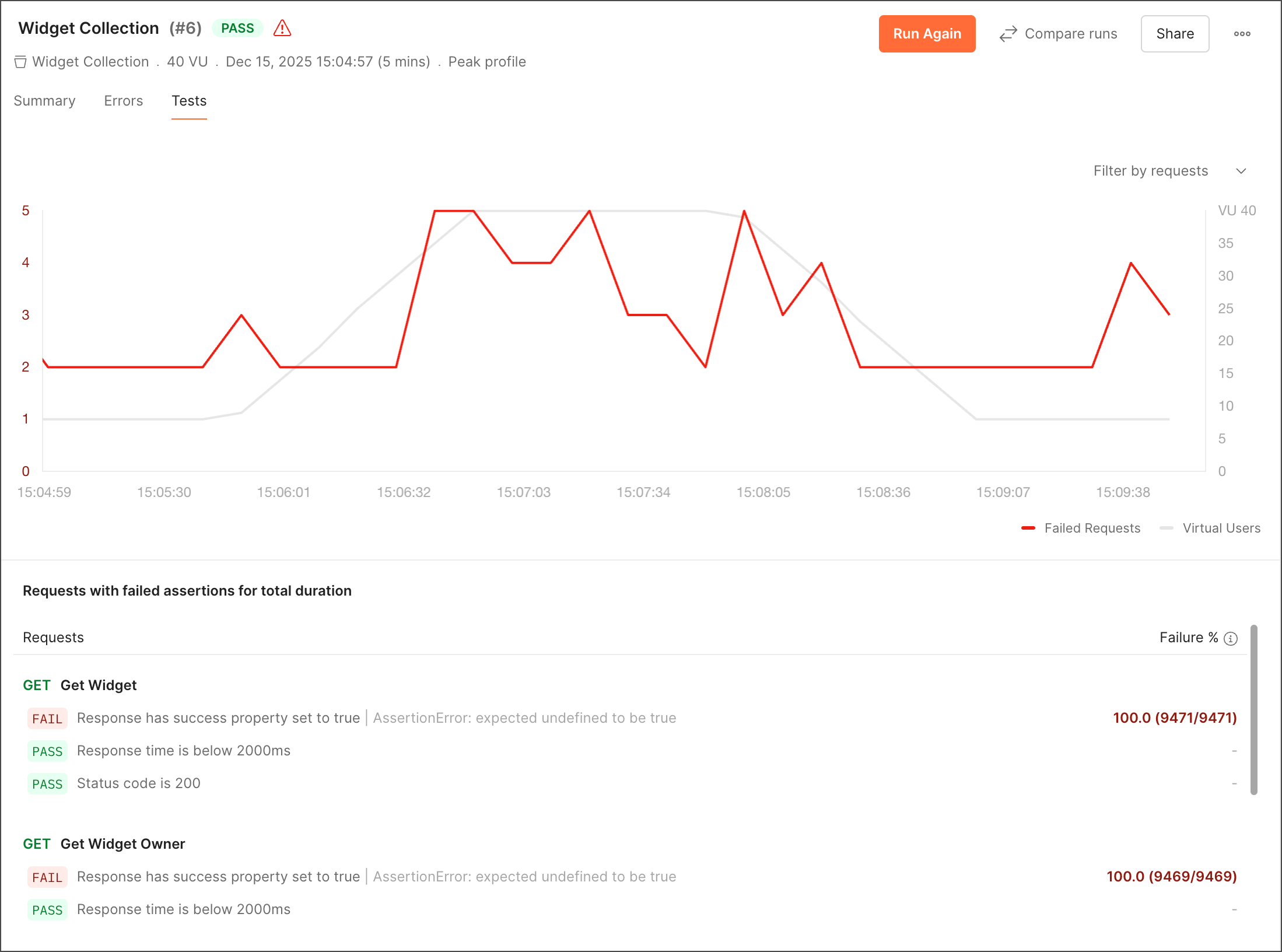
Task: Click the PASS badge on Status code is 200
Action: pos(47,783)
